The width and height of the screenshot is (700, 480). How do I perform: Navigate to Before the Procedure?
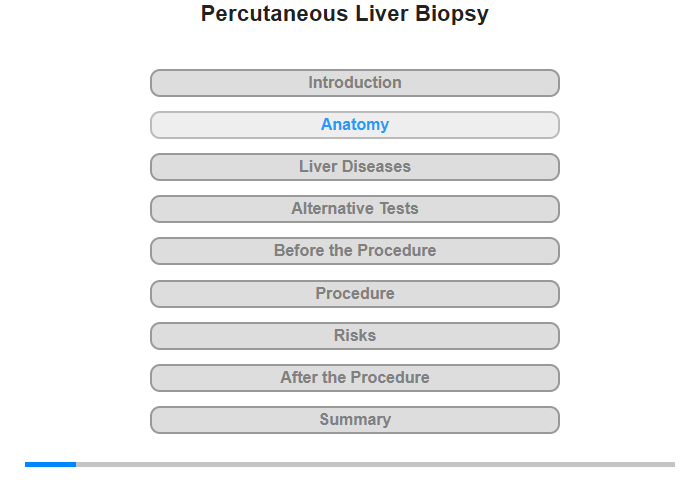click(x=355, y=251)
